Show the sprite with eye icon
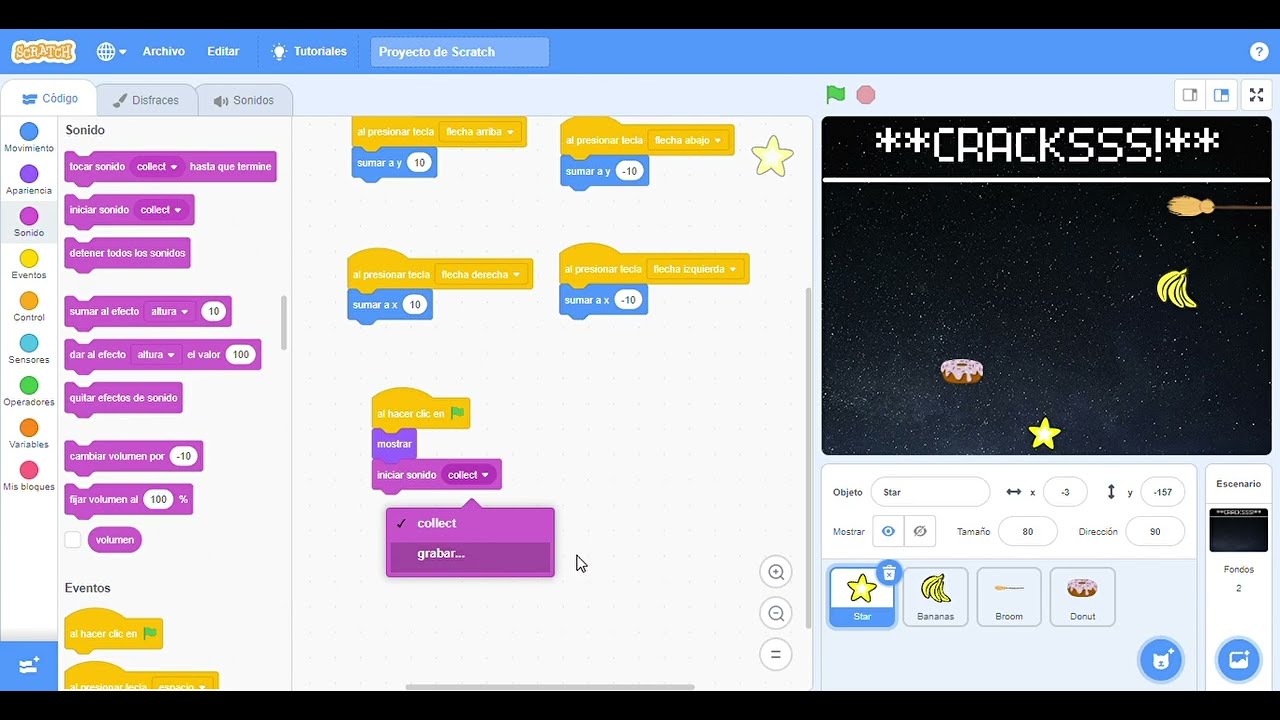The height and width of the screenshot is (720, 1280). [x=888, y=531]
